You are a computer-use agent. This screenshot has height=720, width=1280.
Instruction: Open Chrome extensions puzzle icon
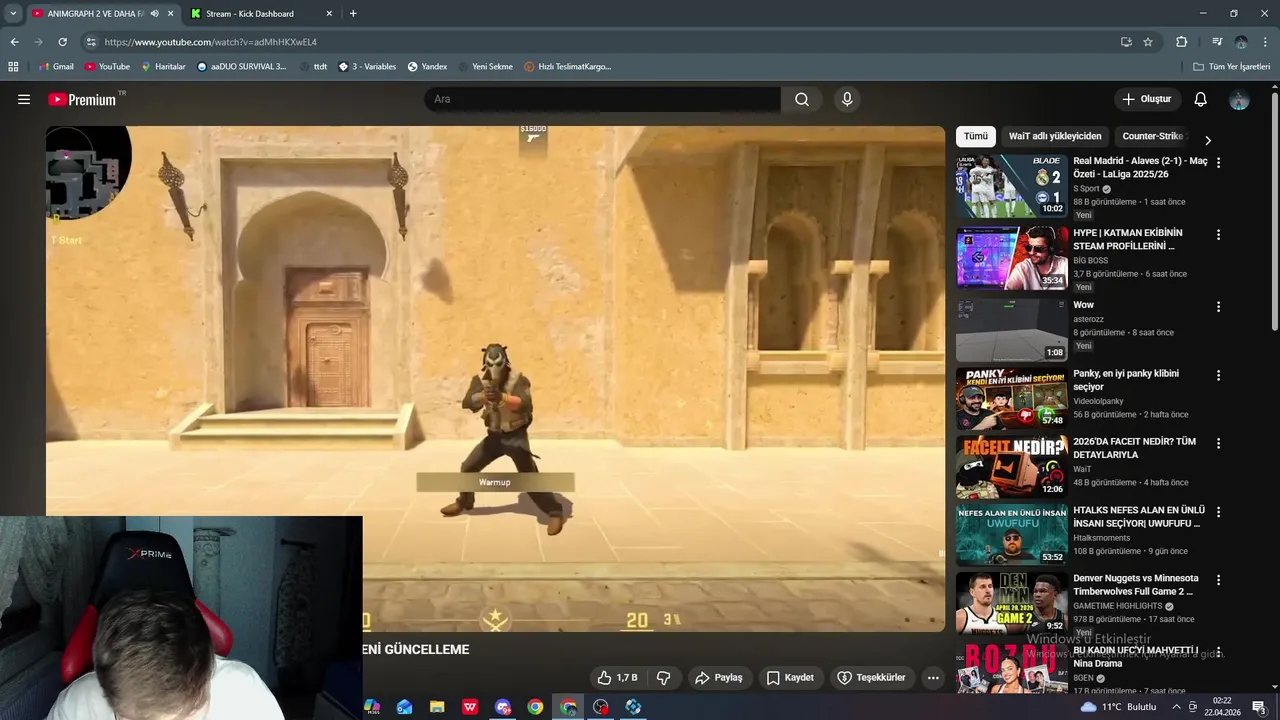click(1182, 42)
